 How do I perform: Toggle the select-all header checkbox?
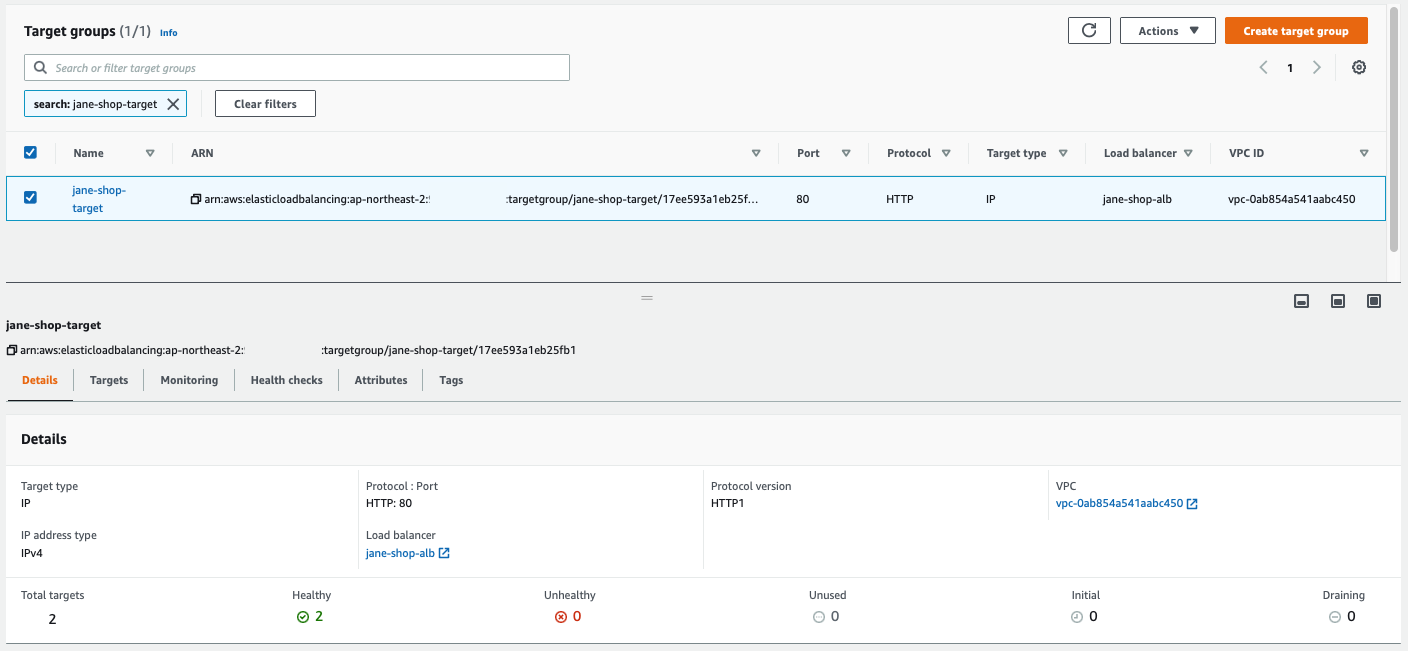pos(30,153)
